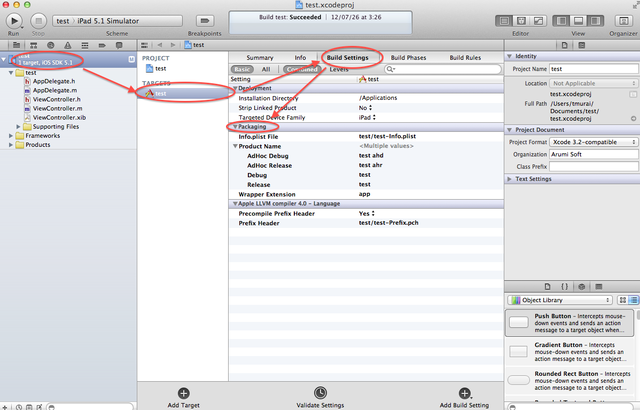The width and height of the screenshot is (640, 410).
Task: Expand the Supporting Files folder
Action: (x=18, y=126)
